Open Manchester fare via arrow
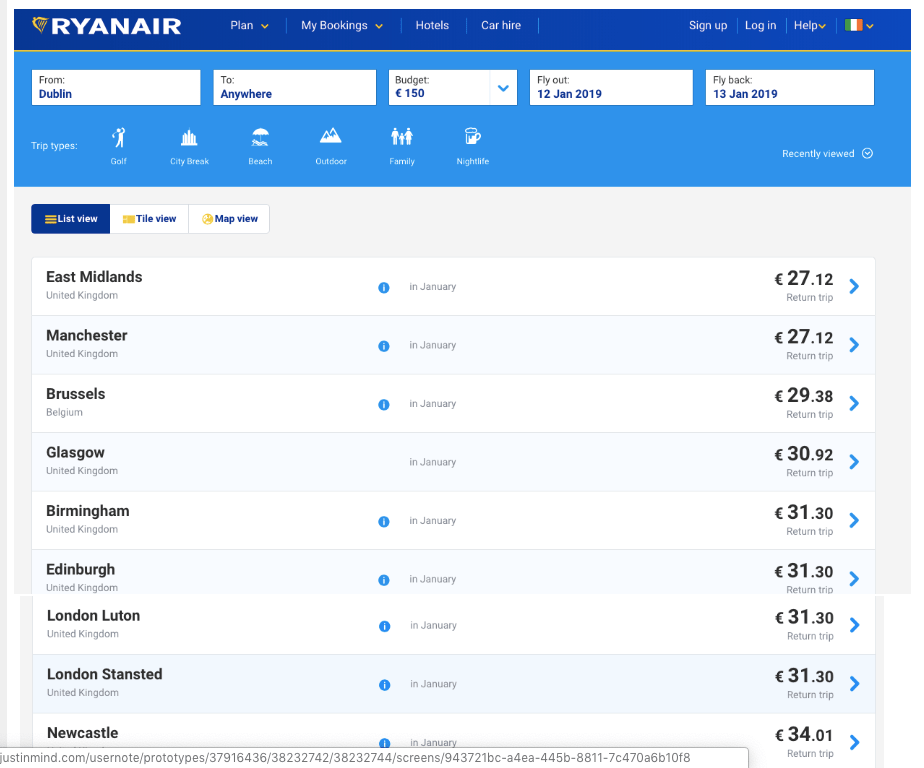Screen dimensions: 924x768 854,345
